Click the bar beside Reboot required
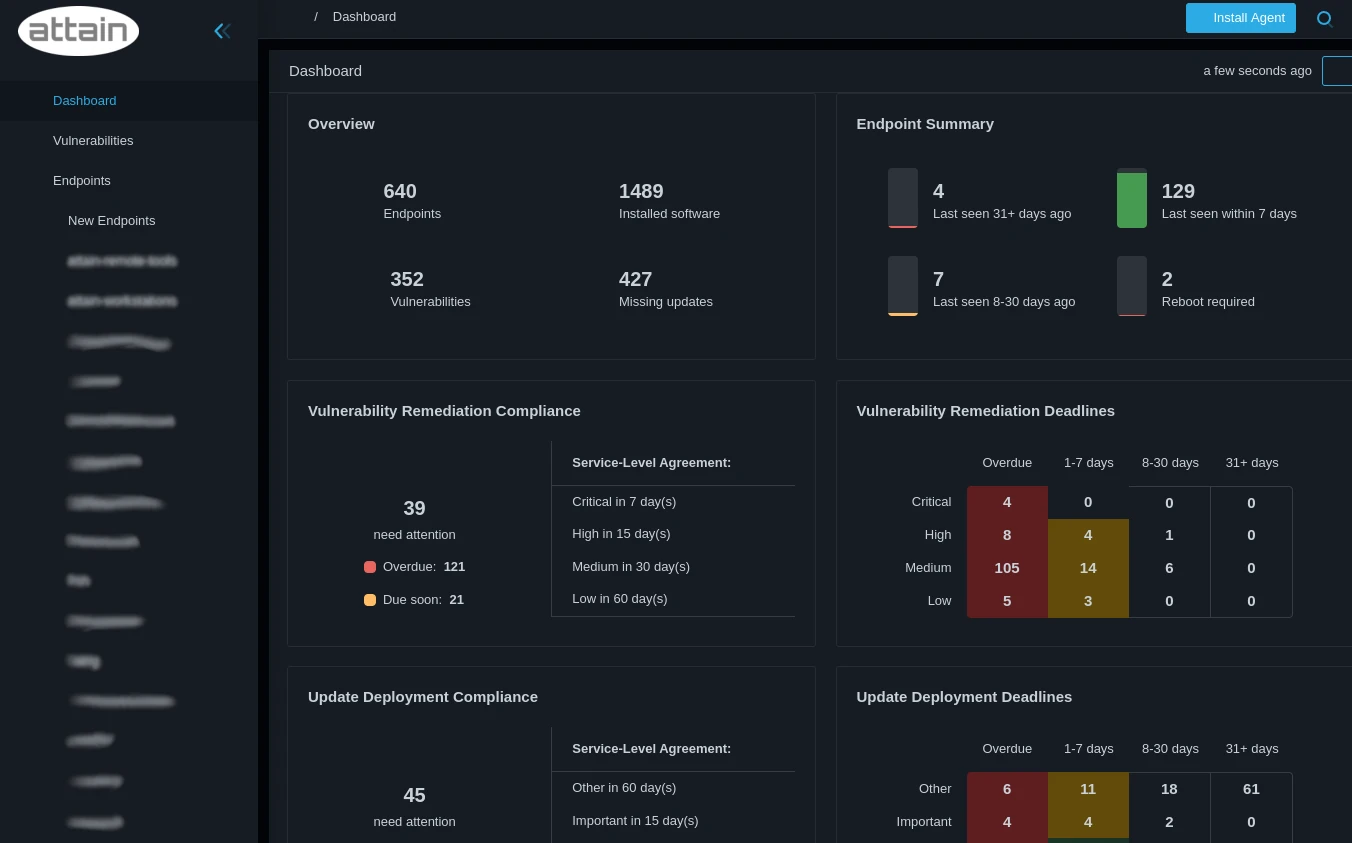This screenshot has height=843, width=1352. click(1132, 286)
